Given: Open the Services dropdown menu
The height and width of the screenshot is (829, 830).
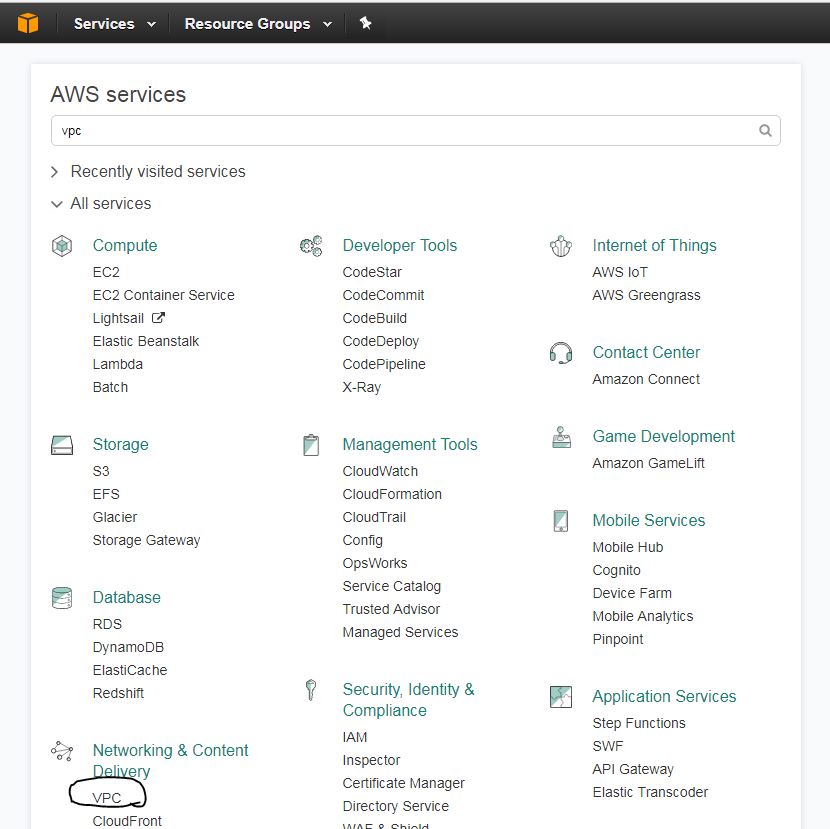Looking at the screenshot, I should click(115, 24).
